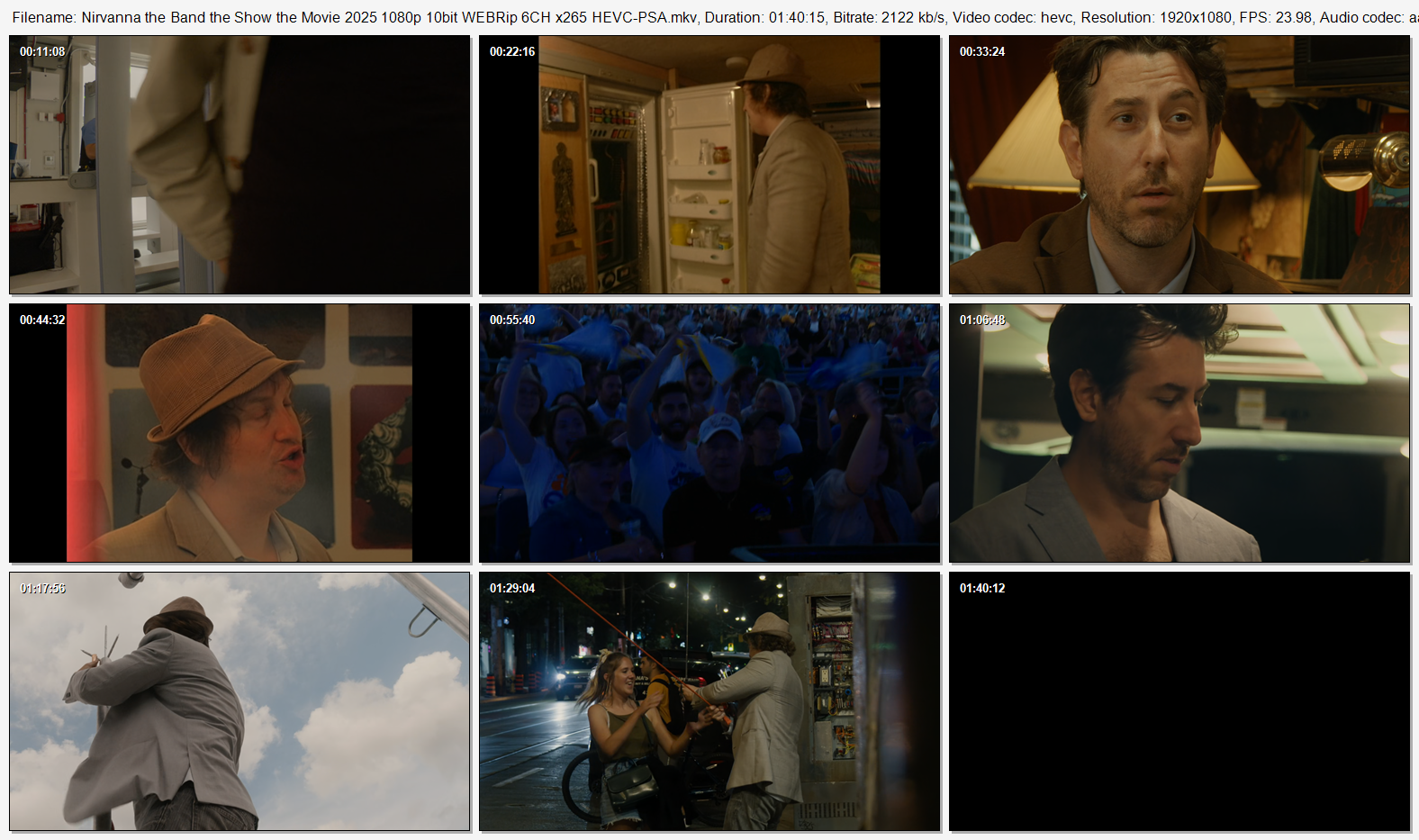Select the final black frame thumbnail

click(x=1179, y=701)
